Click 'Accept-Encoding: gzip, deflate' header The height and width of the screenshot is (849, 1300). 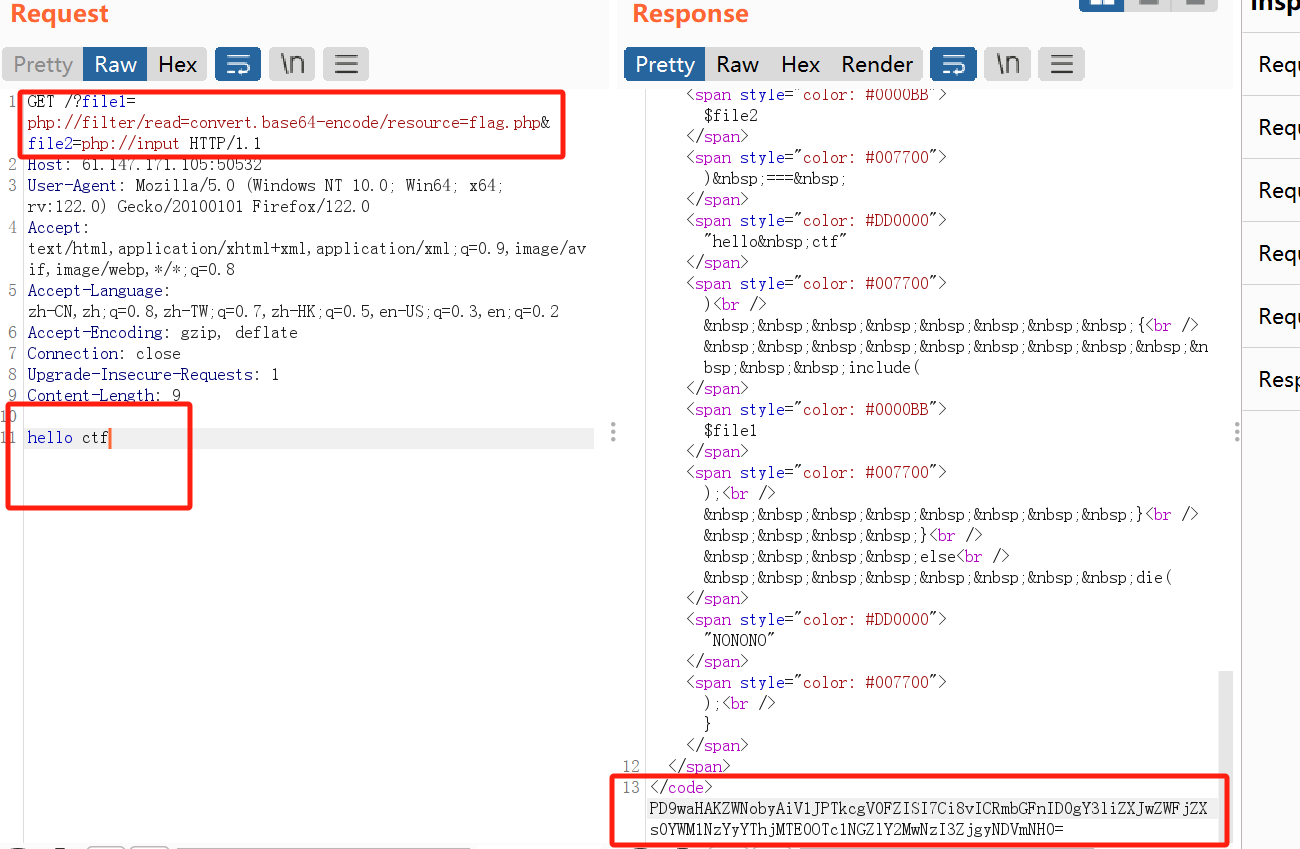click(162, 332)
